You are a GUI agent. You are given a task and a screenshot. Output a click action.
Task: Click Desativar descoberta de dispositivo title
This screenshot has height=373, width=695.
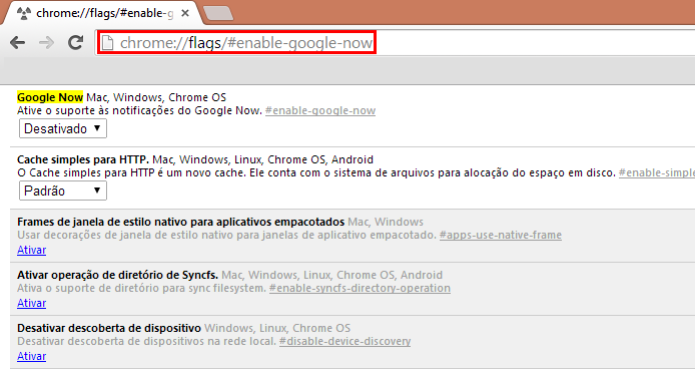tap(109, 328)
